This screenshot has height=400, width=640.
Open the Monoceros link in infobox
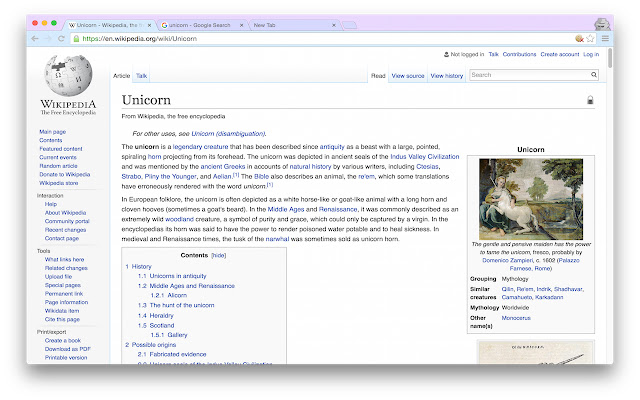coord(516,318)
